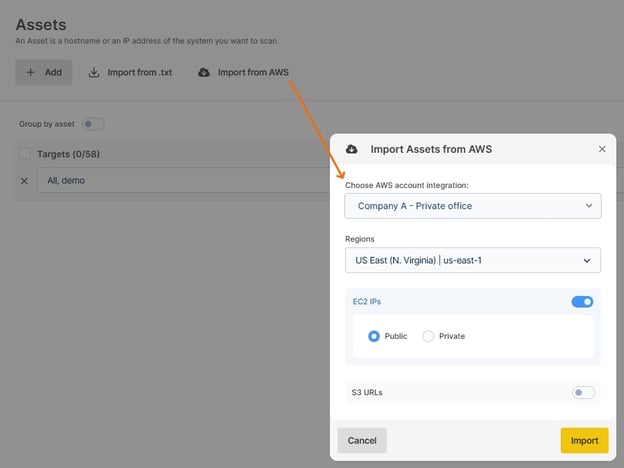Click the Cancel button
Viewport: 624px width, 468px height.
click(x=362, y=440)
